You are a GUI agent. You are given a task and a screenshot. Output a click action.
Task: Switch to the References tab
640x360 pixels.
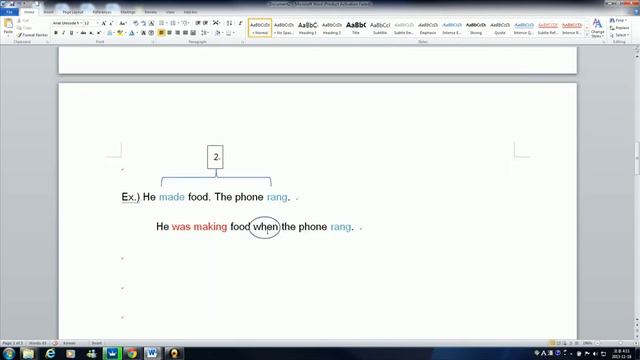coord(102,12)
